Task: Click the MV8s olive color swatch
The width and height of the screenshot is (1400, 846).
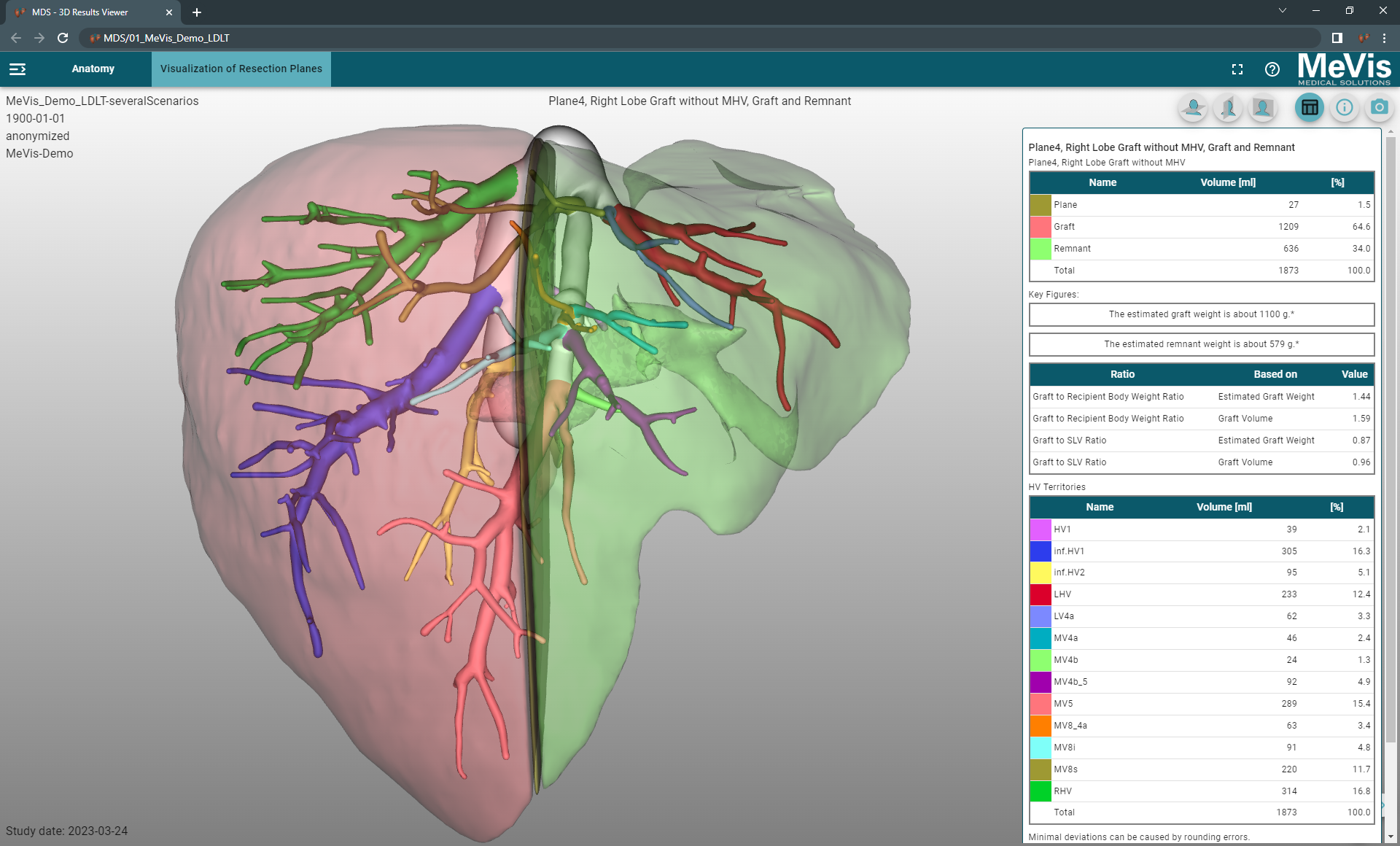Action: coord(1041,769)
